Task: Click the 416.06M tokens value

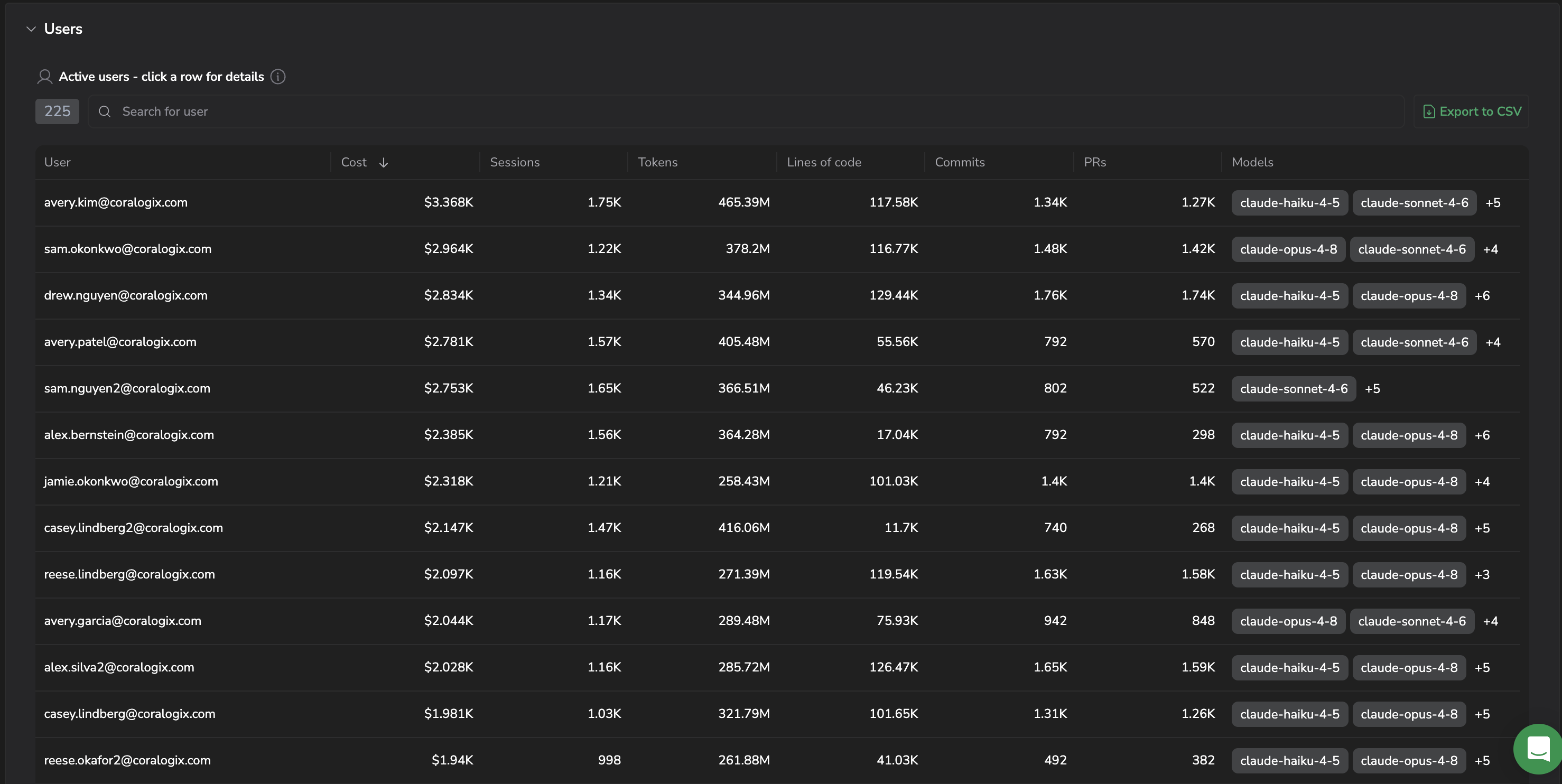Action: click(744, 528)
